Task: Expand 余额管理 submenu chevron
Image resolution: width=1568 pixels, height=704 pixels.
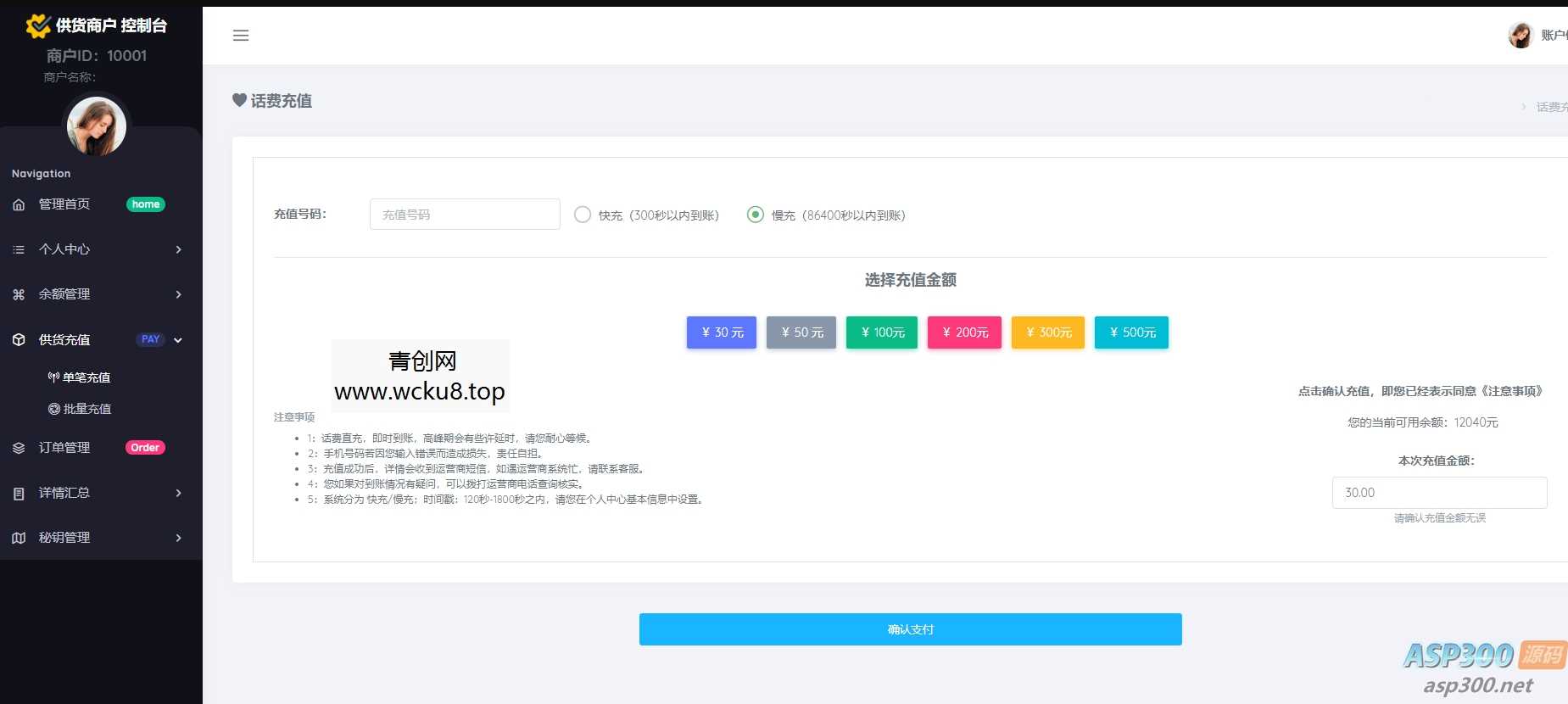Action: 178,294
